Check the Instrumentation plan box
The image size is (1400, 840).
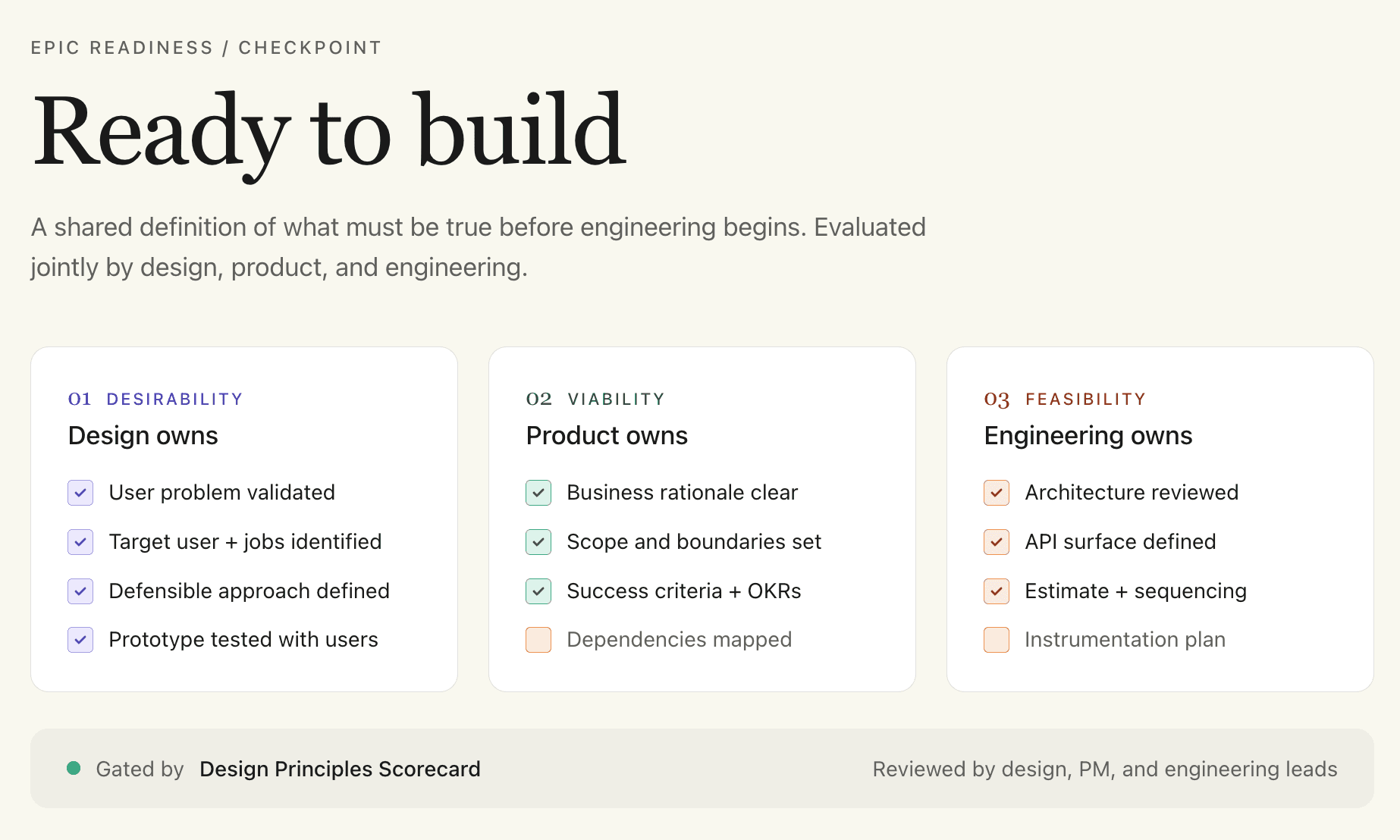click(x=997, y=640)
